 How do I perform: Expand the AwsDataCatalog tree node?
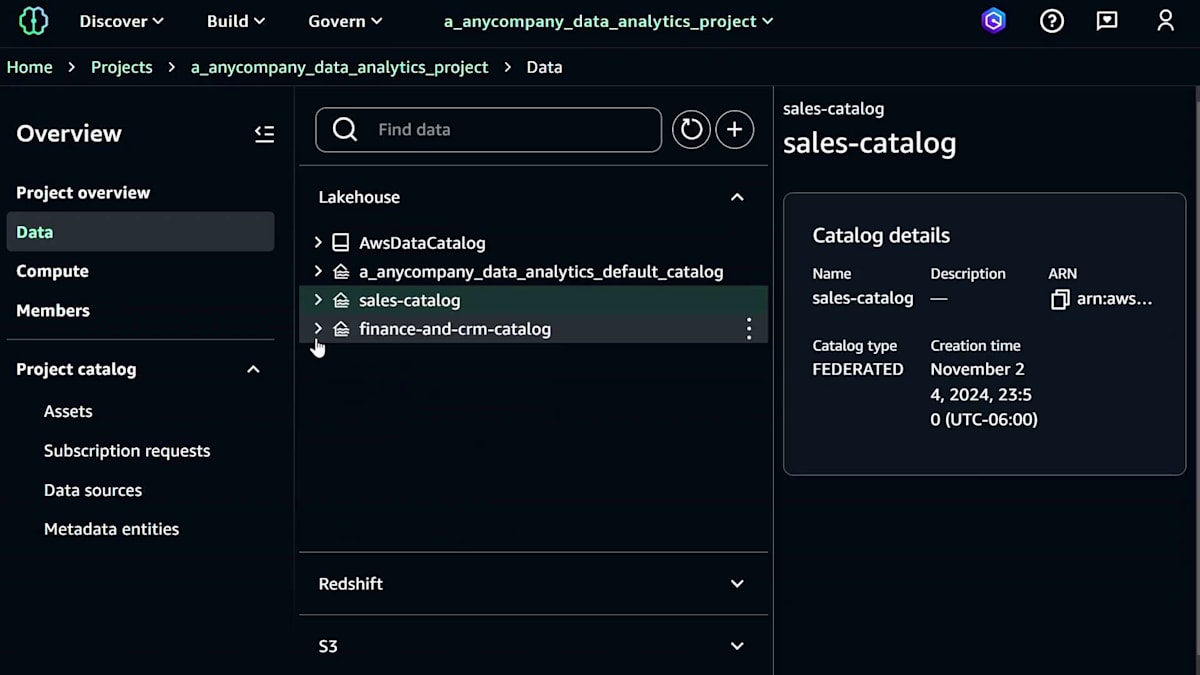pos(318,242)
